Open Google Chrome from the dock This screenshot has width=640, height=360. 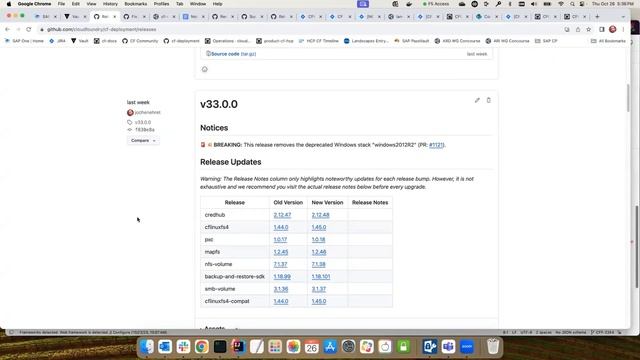point(202,347)
